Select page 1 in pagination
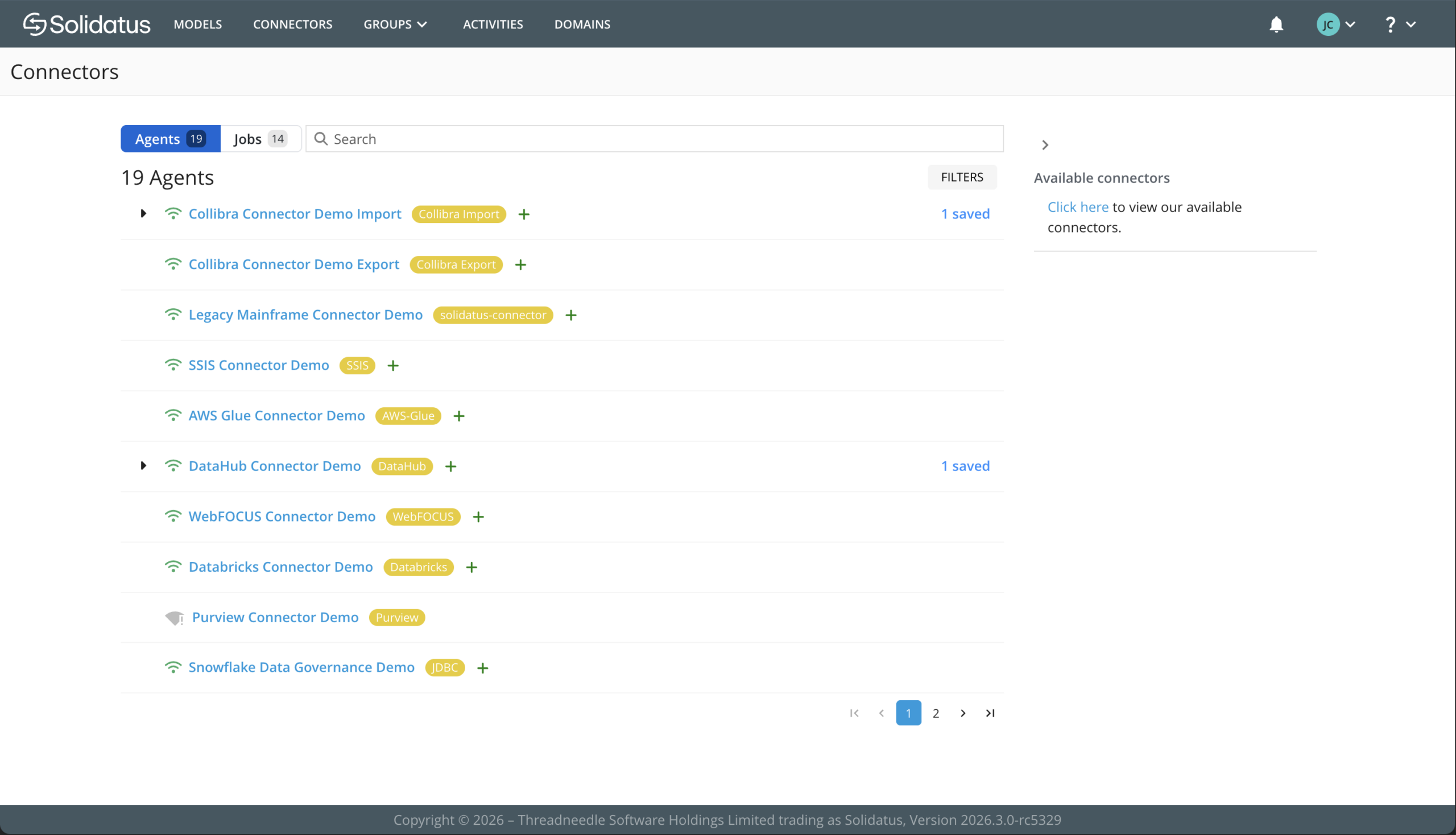This screenshot has width=1456, height=835. tap(908, 713)
